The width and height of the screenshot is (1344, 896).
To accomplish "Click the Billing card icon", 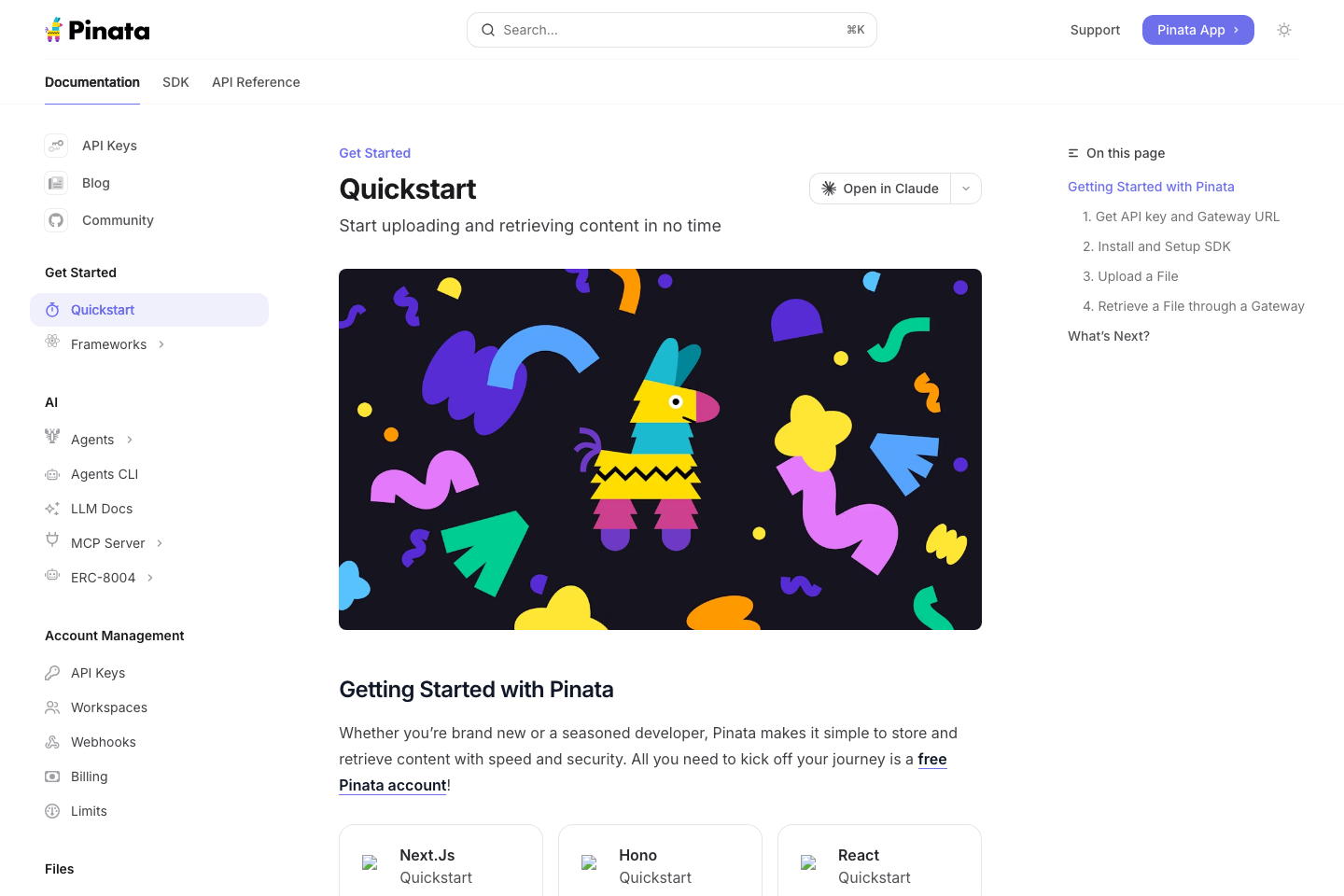I will pyautogui.click(x=52, y=777).
